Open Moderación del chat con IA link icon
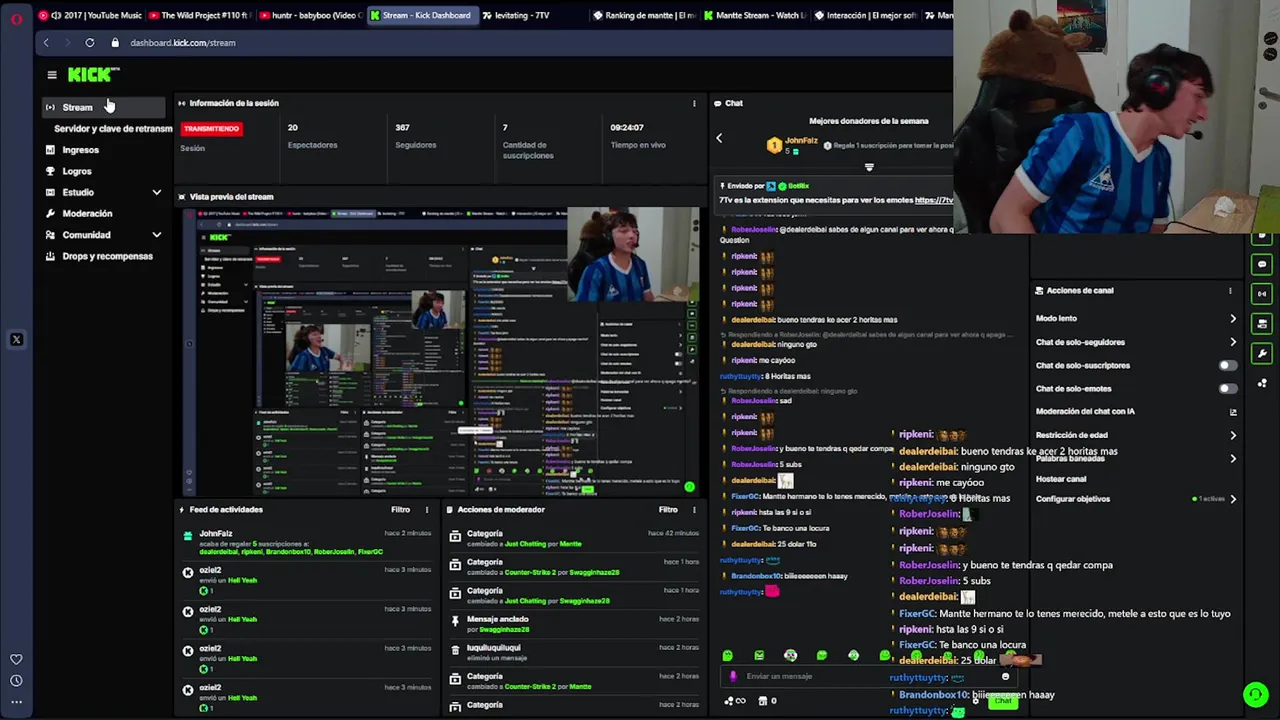Image resolution: width=1280 pixels, height=720 pixels. (x=1233, y=412)
